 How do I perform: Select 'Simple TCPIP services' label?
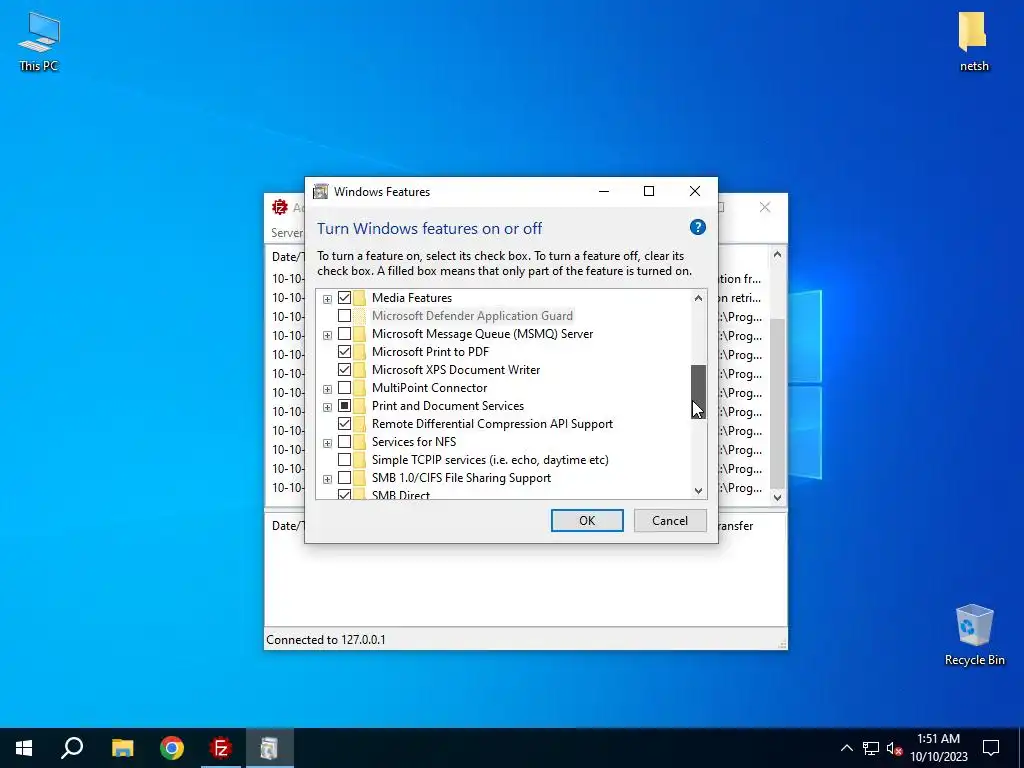(x=490, y=460)
